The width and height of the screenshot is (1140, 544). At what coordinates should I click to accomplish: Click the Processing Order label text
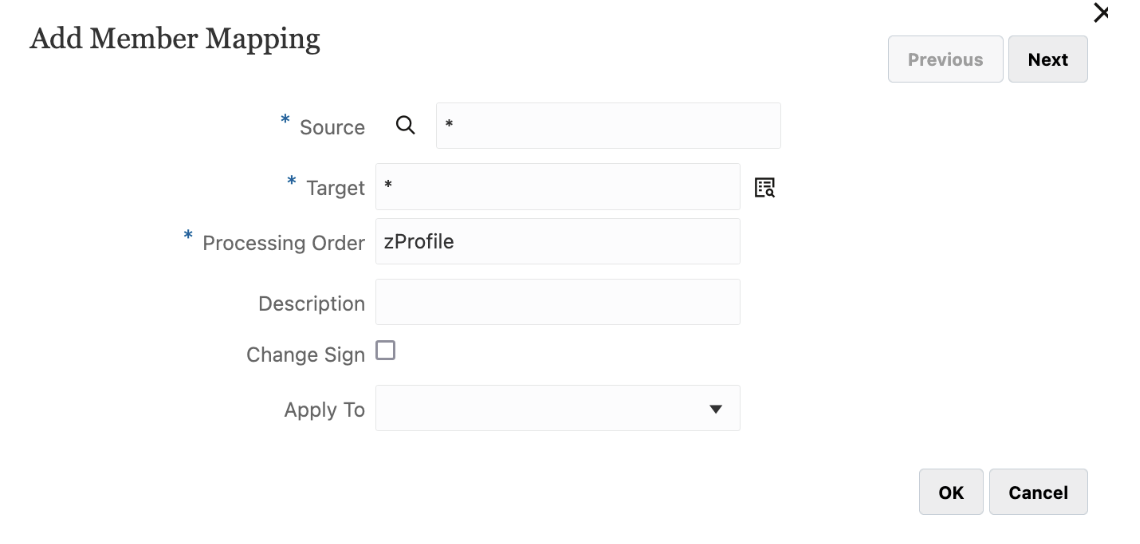(x=284, y=243)
